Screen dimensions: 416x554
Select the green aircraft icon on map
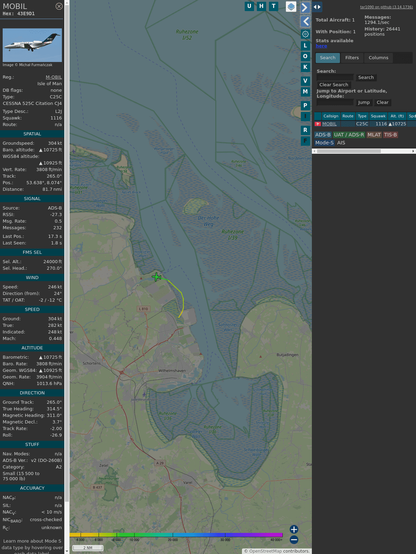[157, 277]
